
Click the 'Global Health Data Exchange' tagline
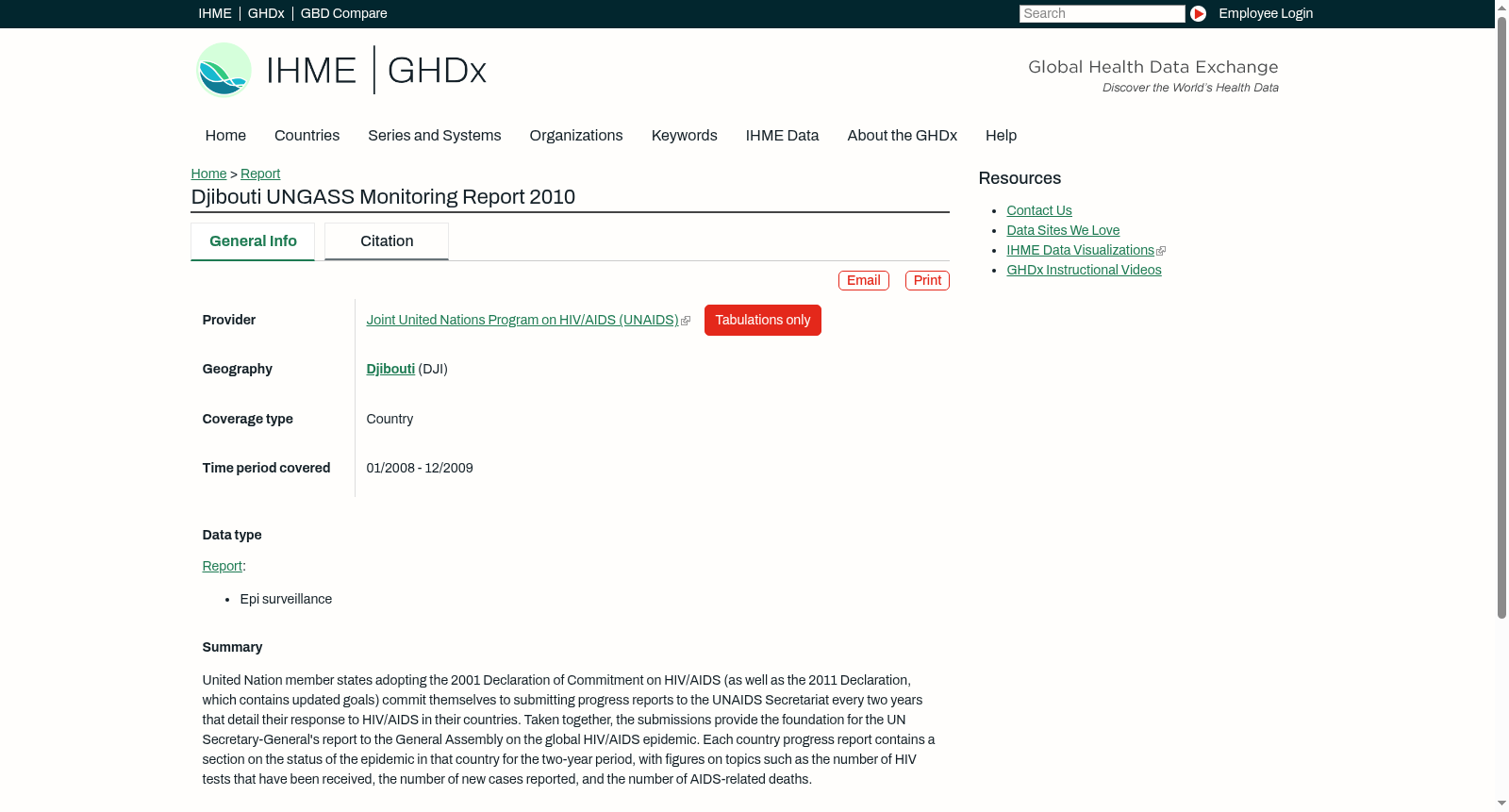coord(1152,67)
